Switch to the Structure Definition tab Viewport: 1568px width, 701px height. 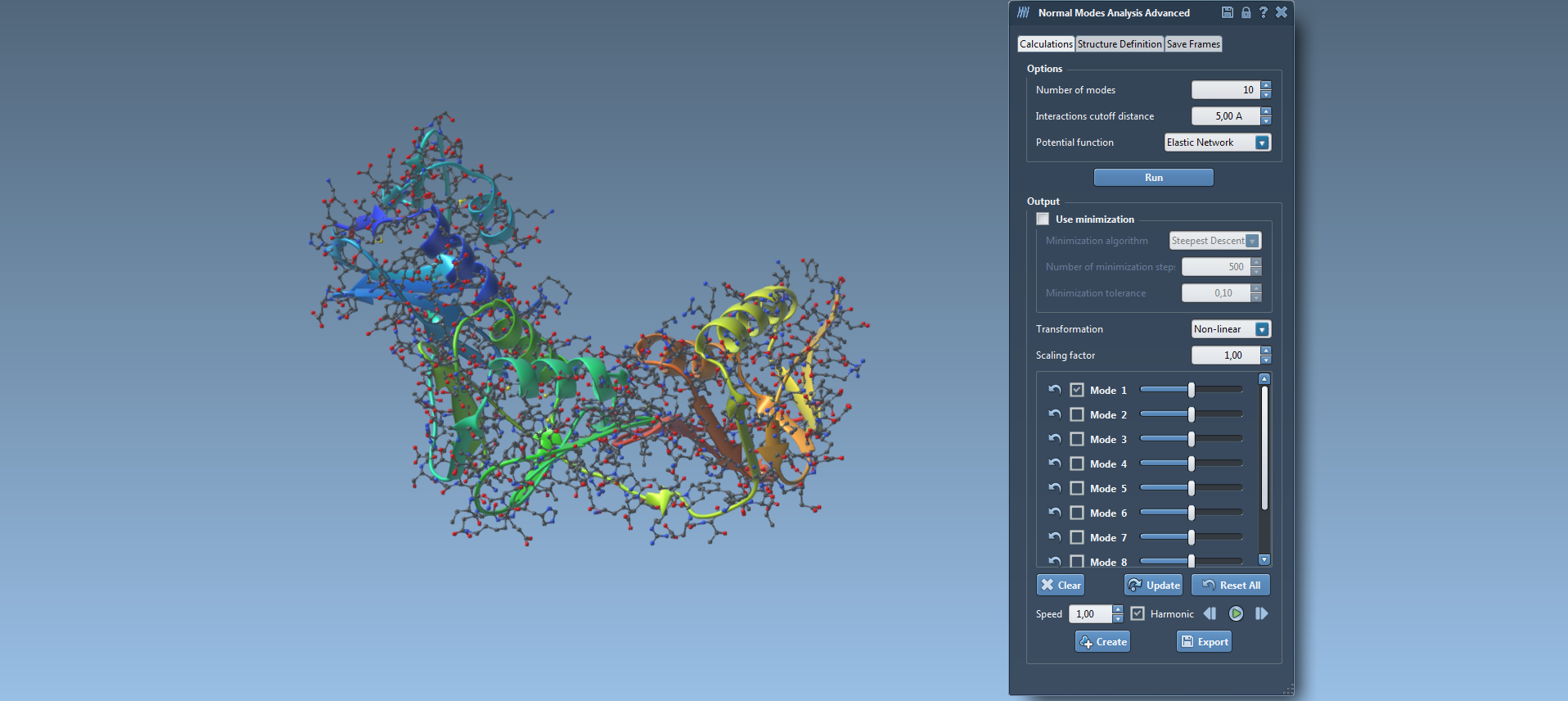pos(1119,44)
